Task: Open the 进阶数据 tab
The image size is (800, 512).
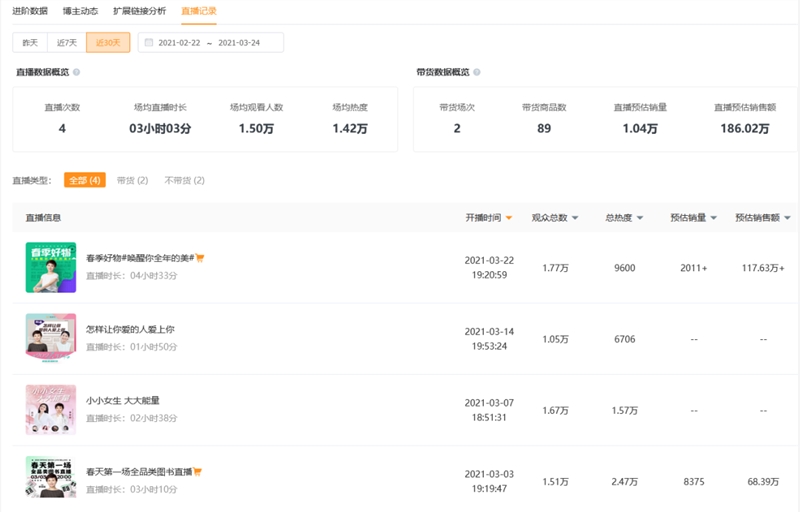Action: [x=30, y=11]
